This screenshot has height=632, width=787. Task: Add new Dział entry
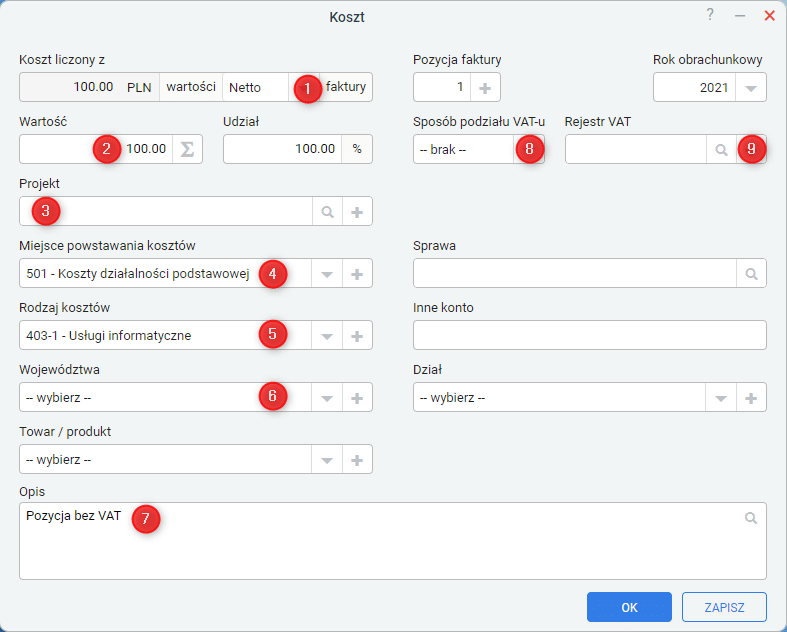click(x=751, y=398)
